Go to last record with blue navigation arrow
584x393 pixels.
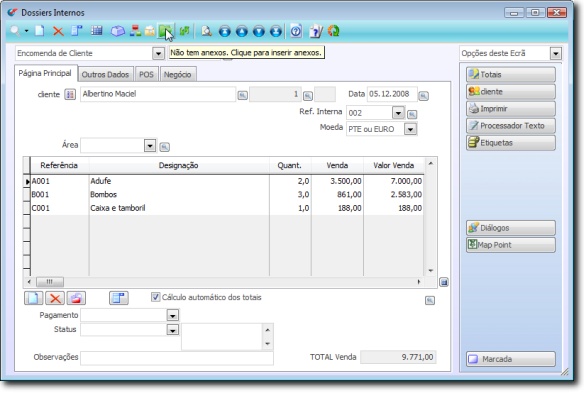pos(276,31)
